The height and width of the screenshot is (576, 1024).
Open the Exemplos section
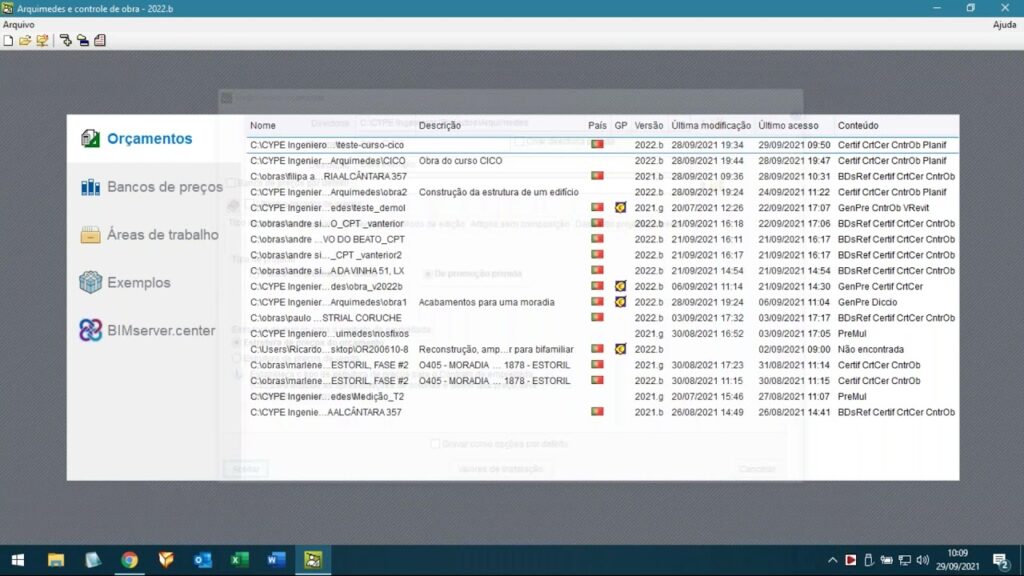tap(138, 283)
